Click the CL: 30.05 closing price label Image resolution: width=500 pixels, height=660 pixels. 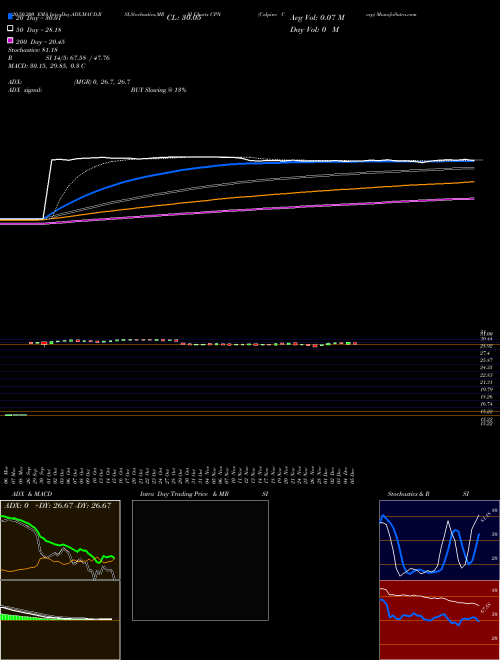coord(184,18)
